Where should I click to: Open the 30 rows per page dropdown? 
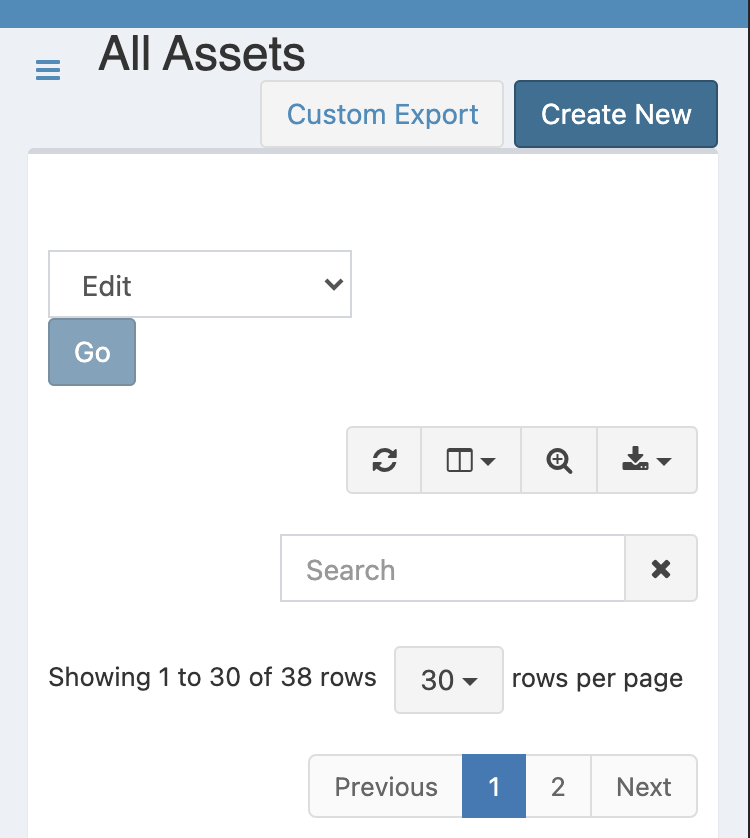449,680
